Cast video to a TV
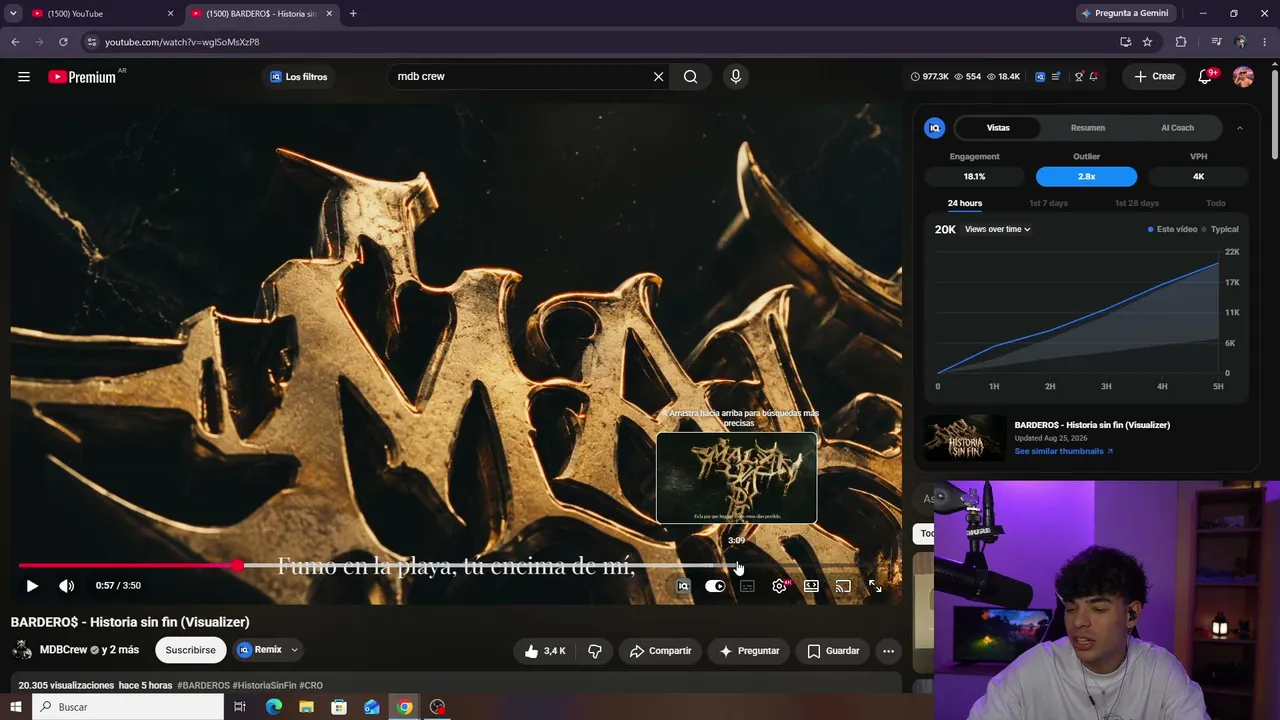The image size is (1280, 720). (x=843, y=586)
